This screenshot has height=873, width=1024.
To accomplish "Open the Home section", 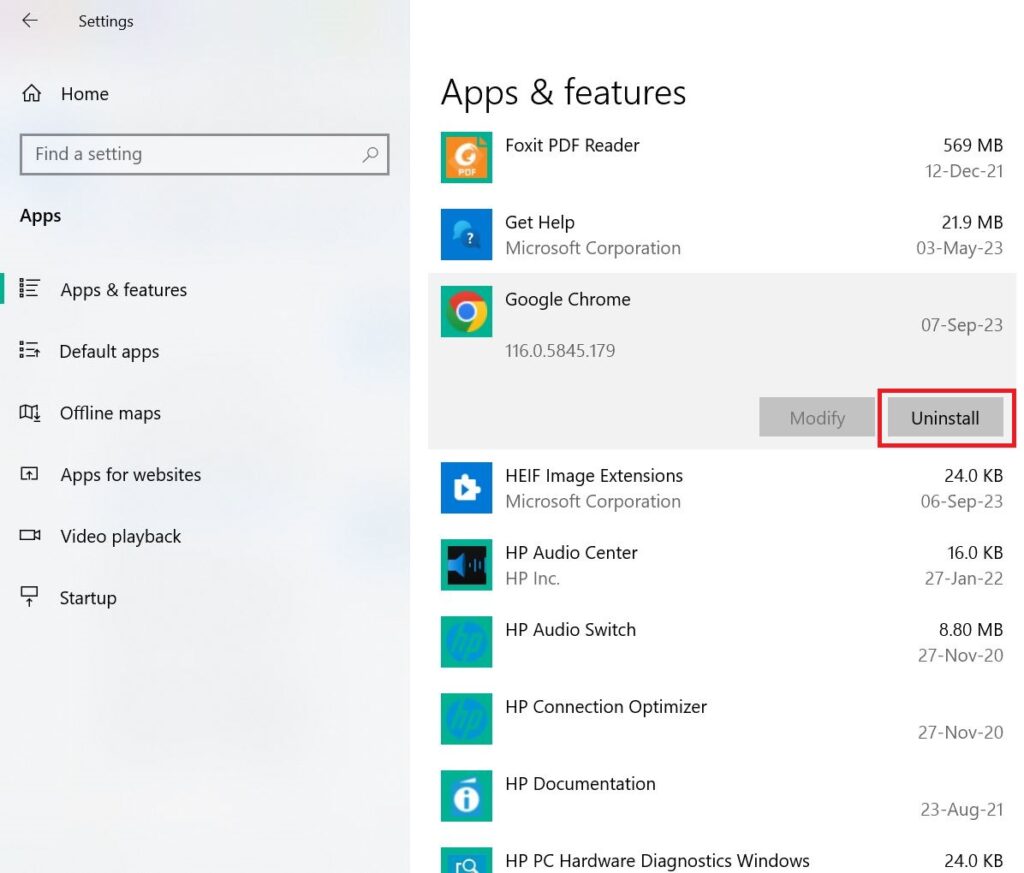I will (x=84, y=93).
